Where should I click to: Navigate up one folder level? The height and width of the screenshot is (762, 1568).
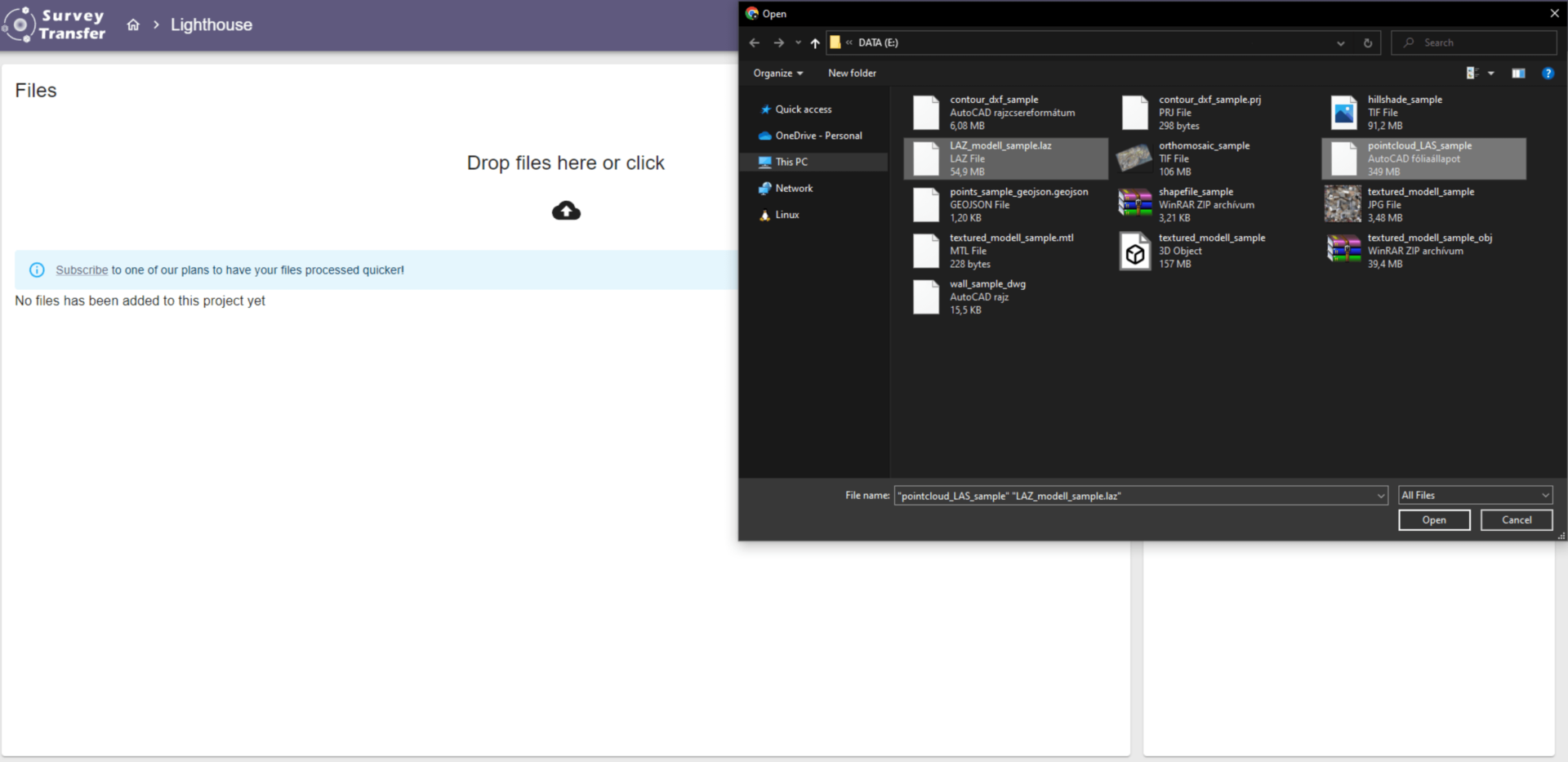tap(814, 43)
